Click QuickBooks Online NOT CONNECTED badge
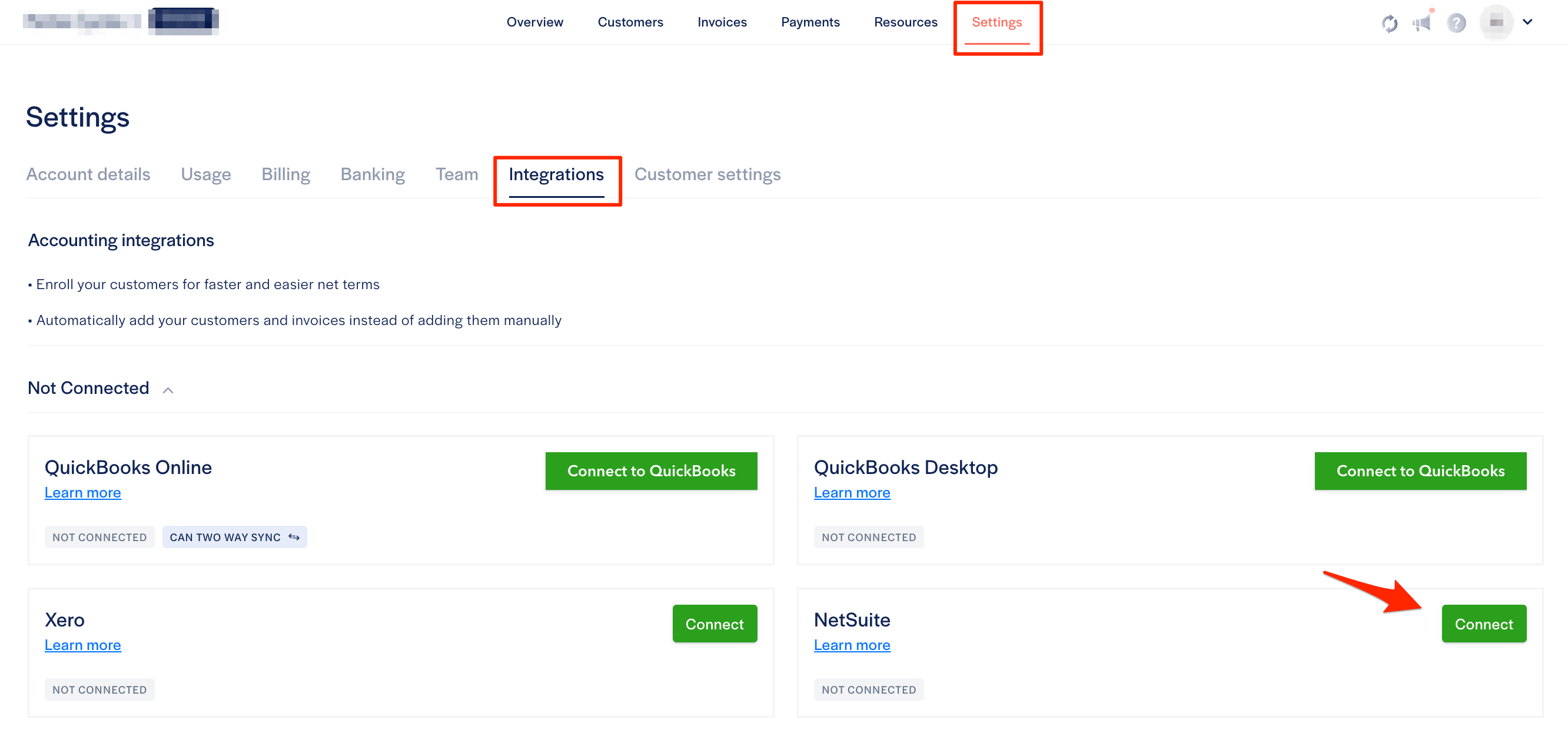The image size is (1568, 736). point(99,537)
